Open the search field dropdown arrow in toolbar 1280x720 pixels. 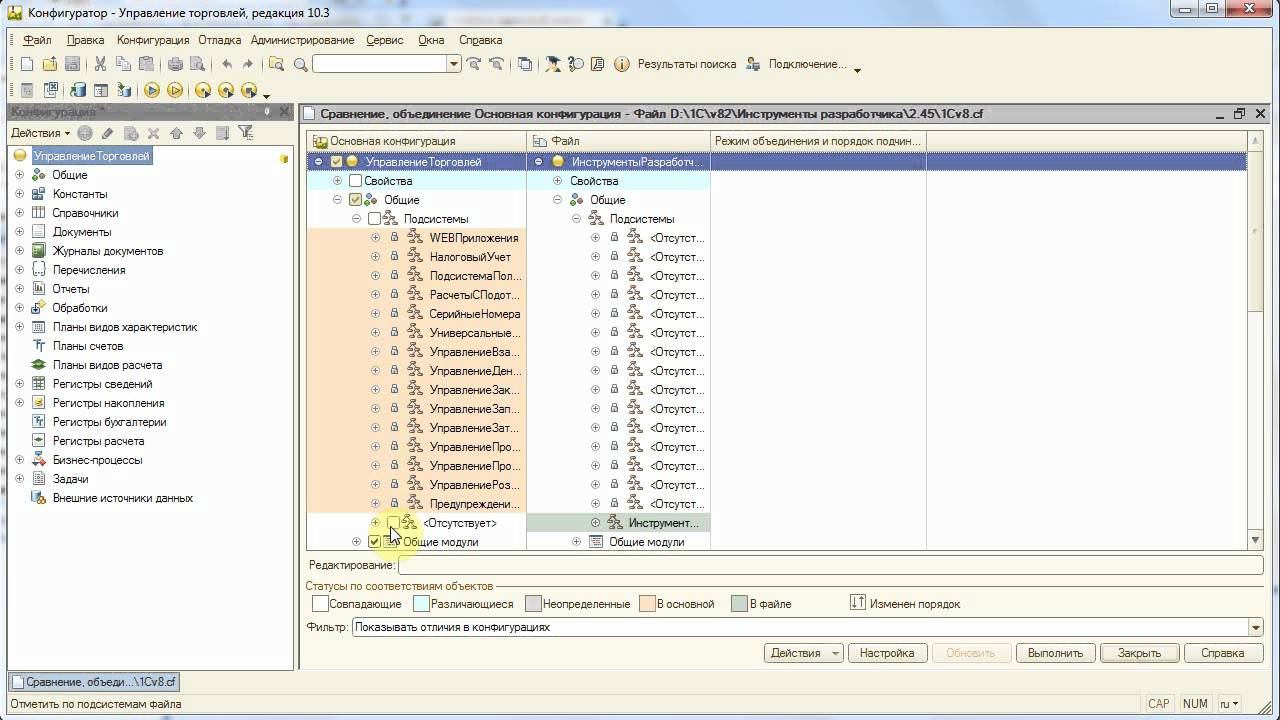[453, 64]
